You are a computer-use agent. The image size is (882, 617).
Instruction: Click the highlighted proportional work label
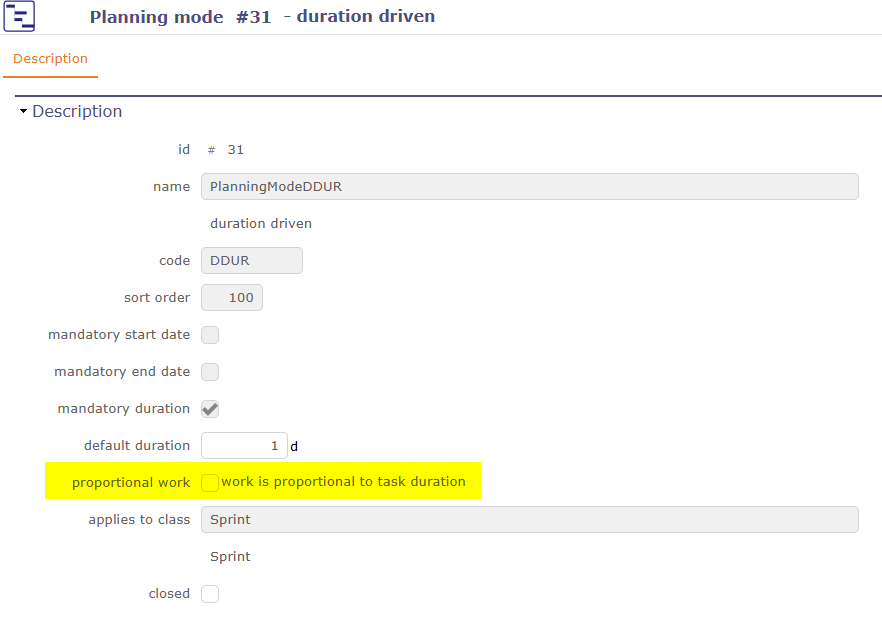point(131,481)
